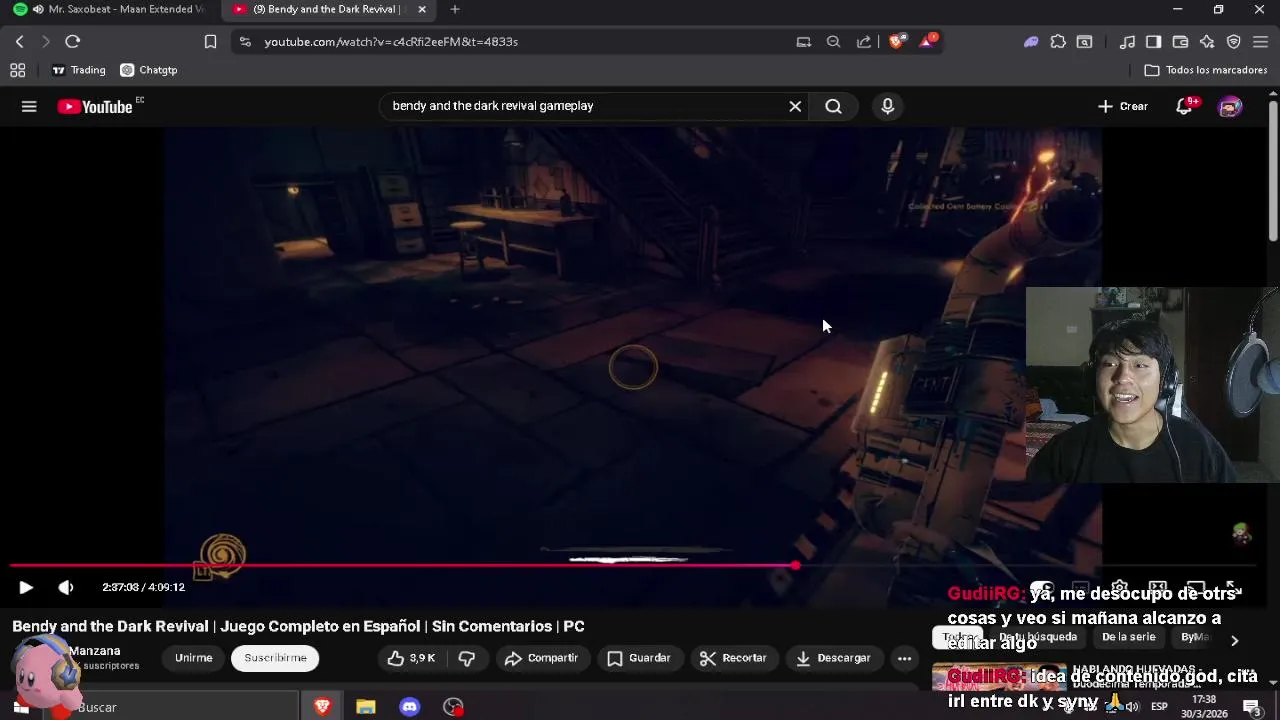Open File Explorer from the taskbar
This screenshot has height=720, width=1280.
click(365, 707)
